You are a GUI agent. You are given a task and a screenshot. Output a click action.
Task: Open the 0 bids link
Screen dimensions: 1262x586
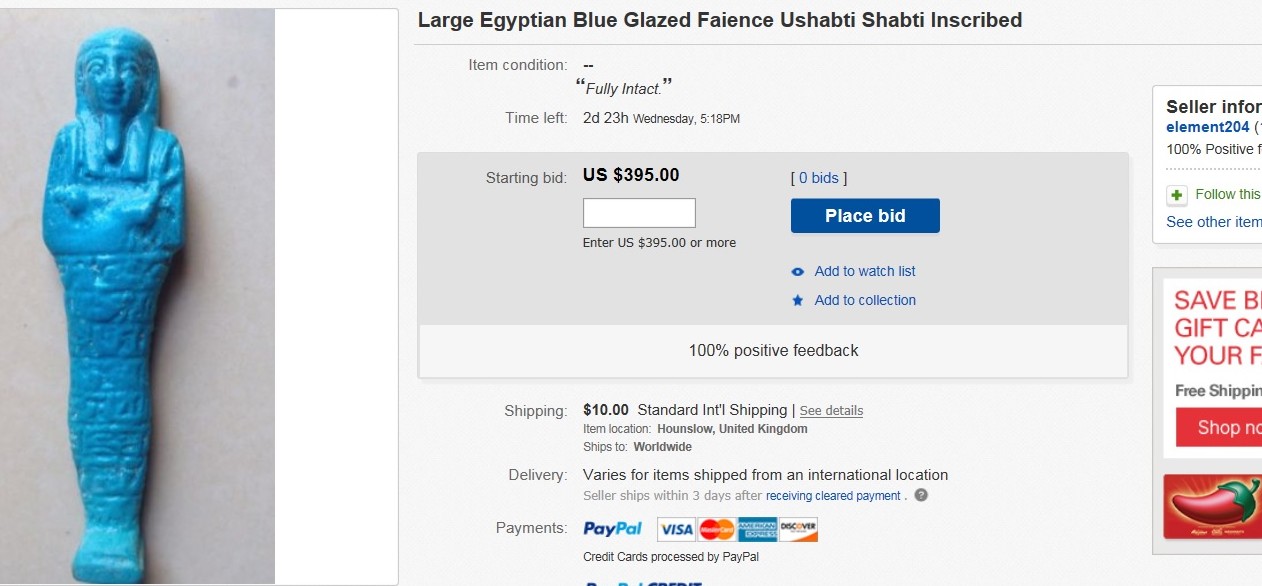tap(819, 178)
